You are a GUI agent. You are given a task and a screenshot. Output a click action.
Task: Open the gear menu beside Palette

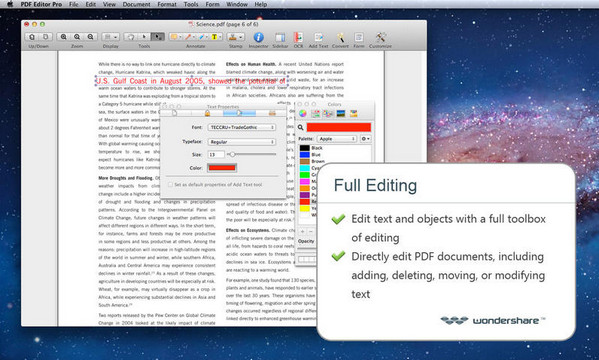365,139
